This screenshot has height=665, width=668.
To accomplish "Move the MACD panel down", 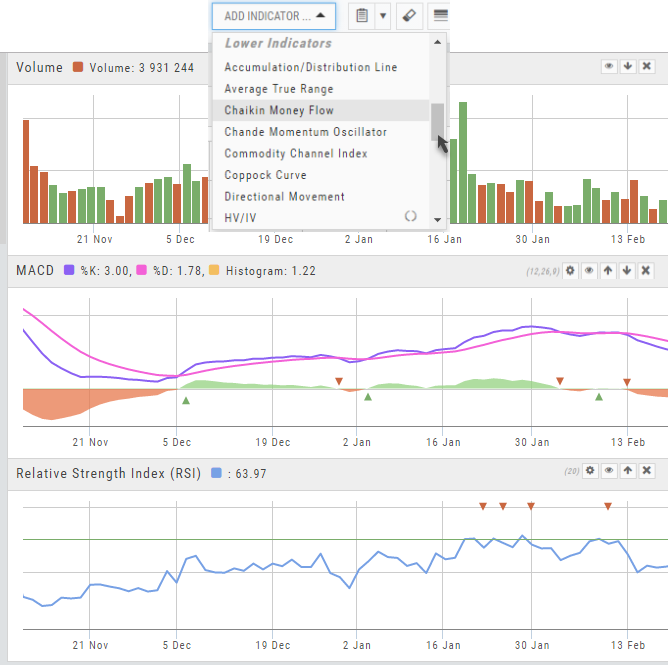I will pos(627,271).
